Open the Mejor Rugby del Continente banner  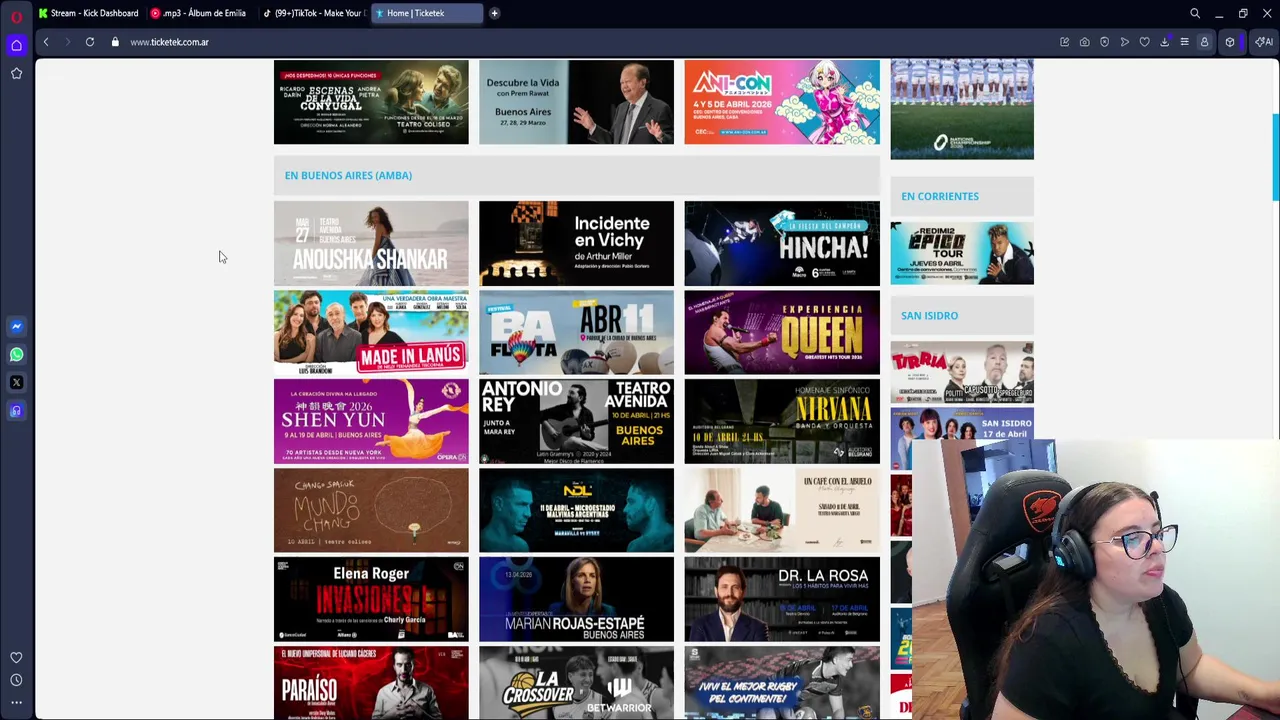coord(782,683)
